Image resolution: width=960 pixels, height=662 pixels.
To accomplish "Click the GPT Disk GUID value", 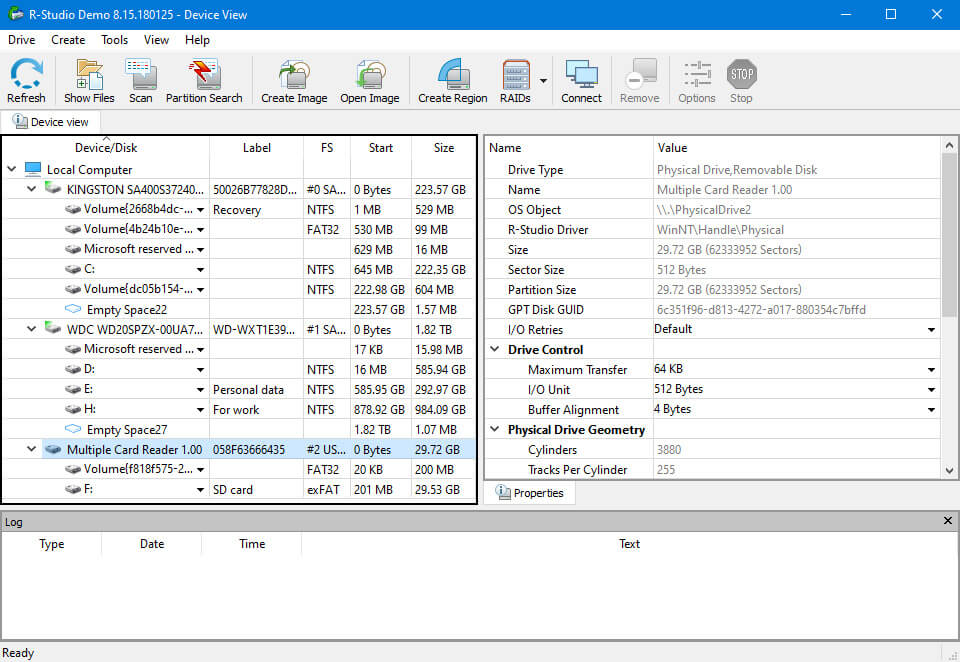I will (761, 309).
